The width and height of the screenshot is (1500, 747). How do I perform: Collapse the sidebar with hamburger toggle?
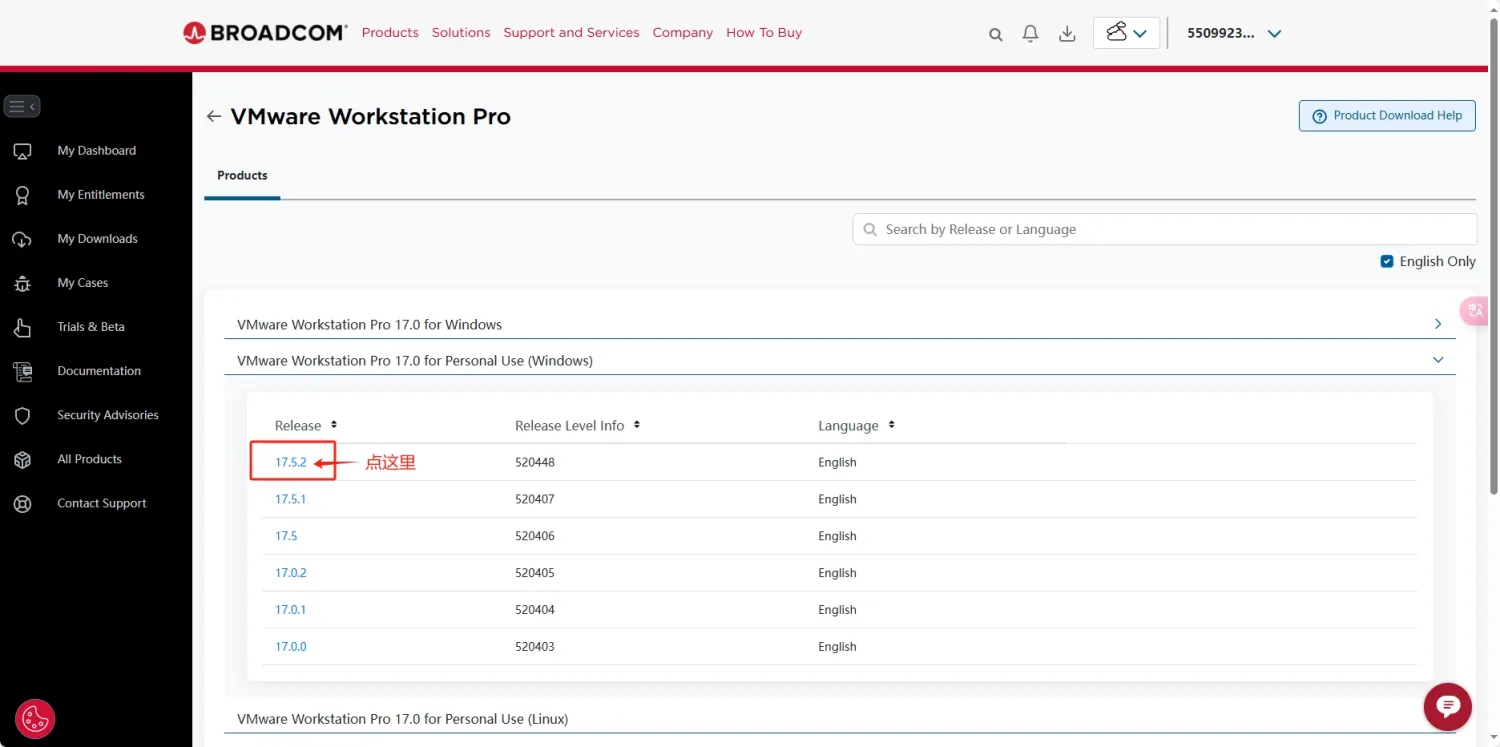pyautogui.click(x=22, y=106)
